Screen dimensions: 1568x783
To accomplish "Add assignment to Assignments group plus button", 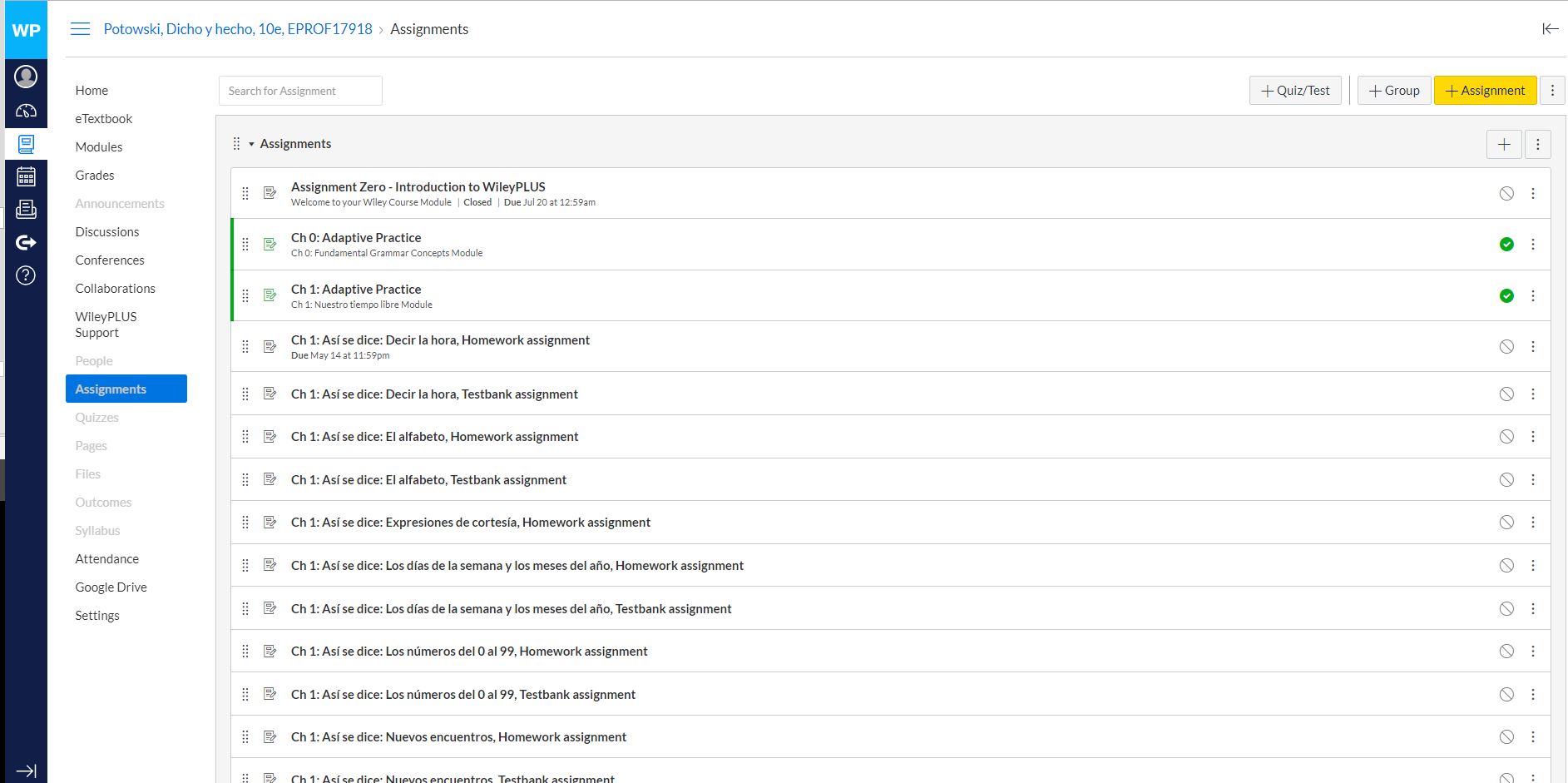I will click(1504, 144).
